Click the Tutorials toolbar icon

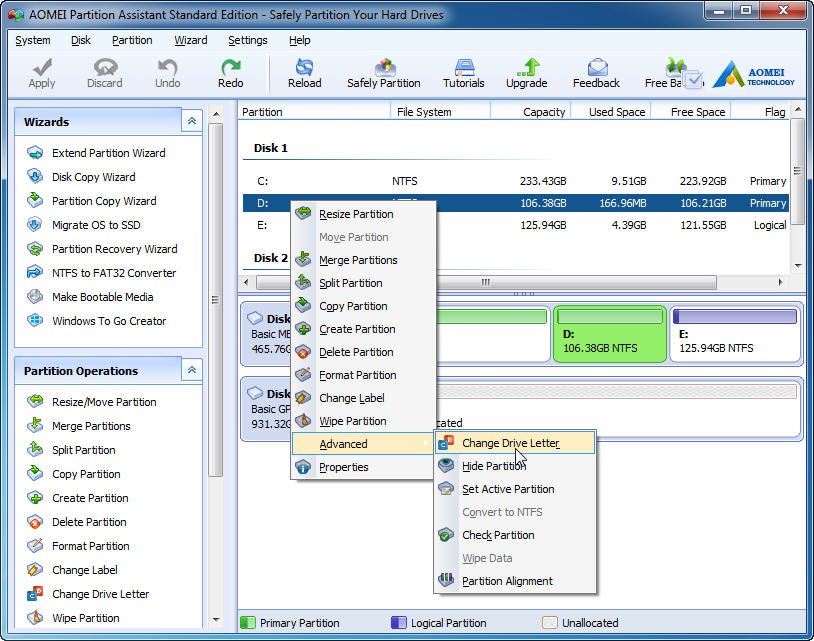(463, 68)
